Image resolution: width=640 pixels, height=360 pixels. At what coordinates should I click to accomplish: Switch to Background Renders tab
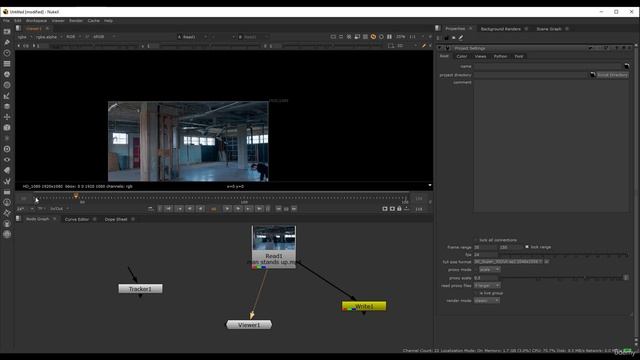pos(500,29)
